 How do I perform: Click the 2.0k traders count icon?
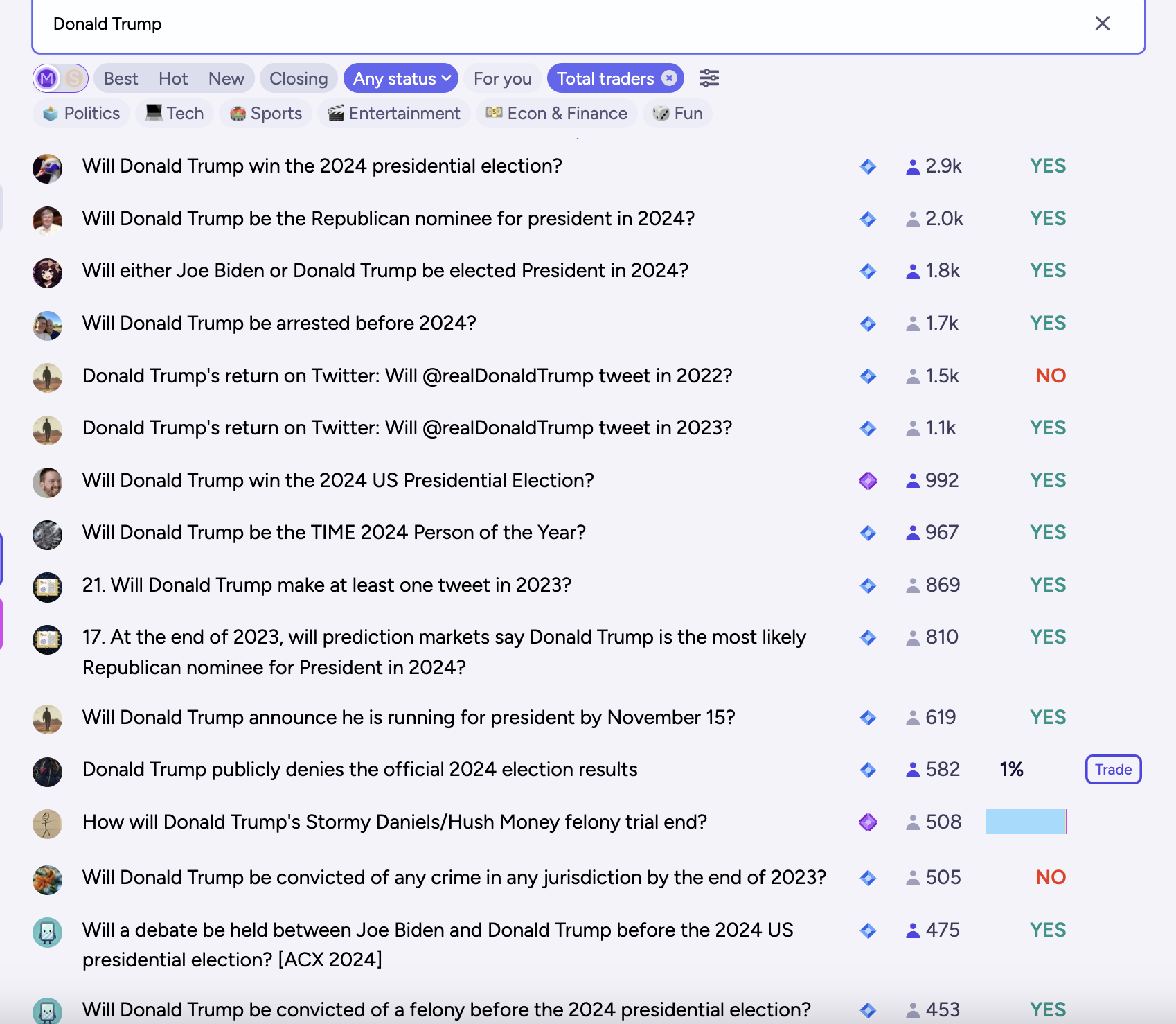(x=913, y=220)
